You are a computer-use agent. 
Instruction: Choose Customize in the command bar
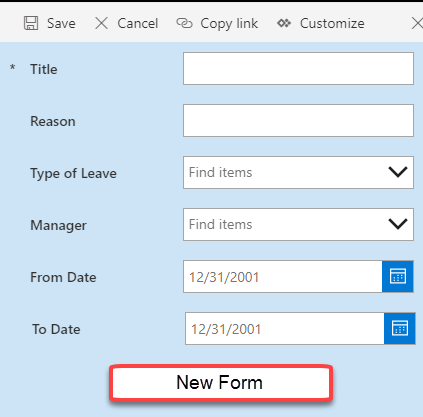[x=332, y=23]
